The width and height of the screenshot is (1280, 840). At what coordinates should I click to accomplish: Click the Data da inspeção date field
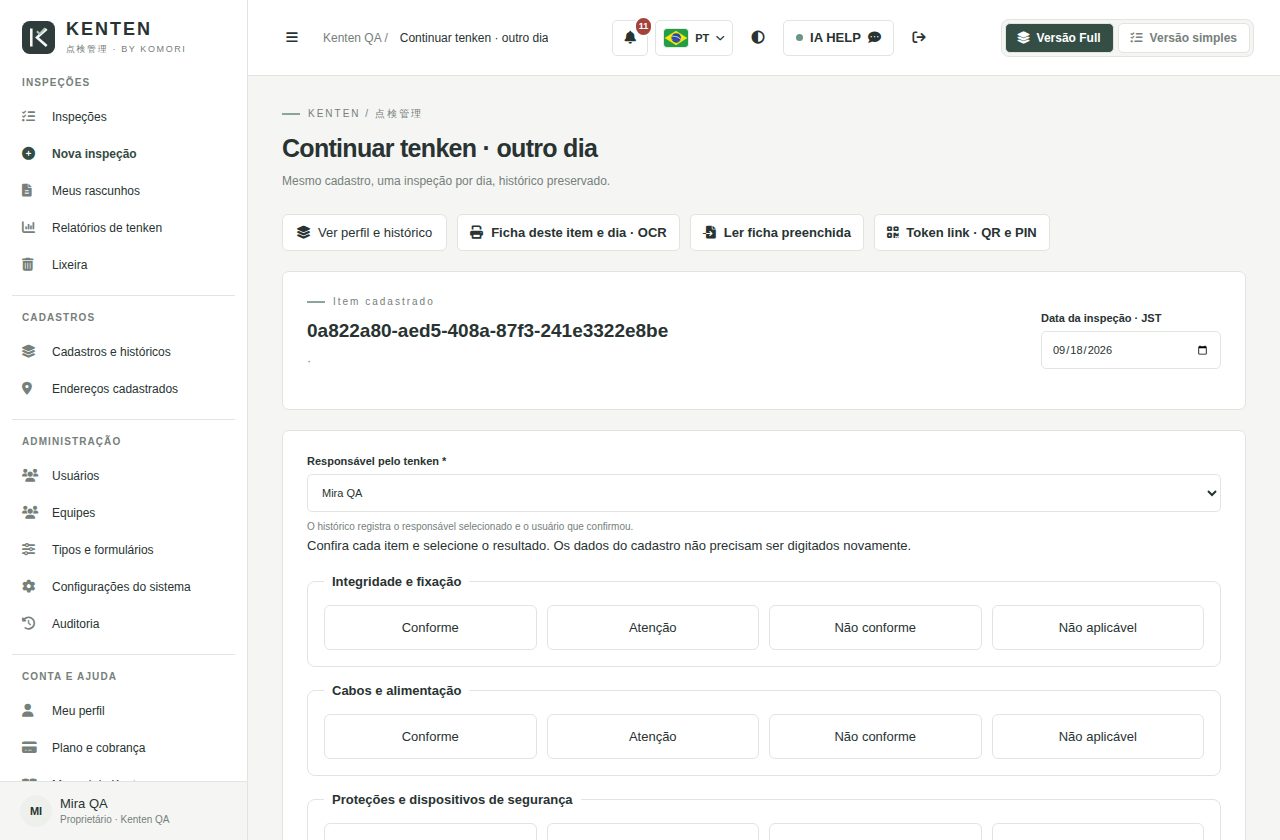(1130, 350)
